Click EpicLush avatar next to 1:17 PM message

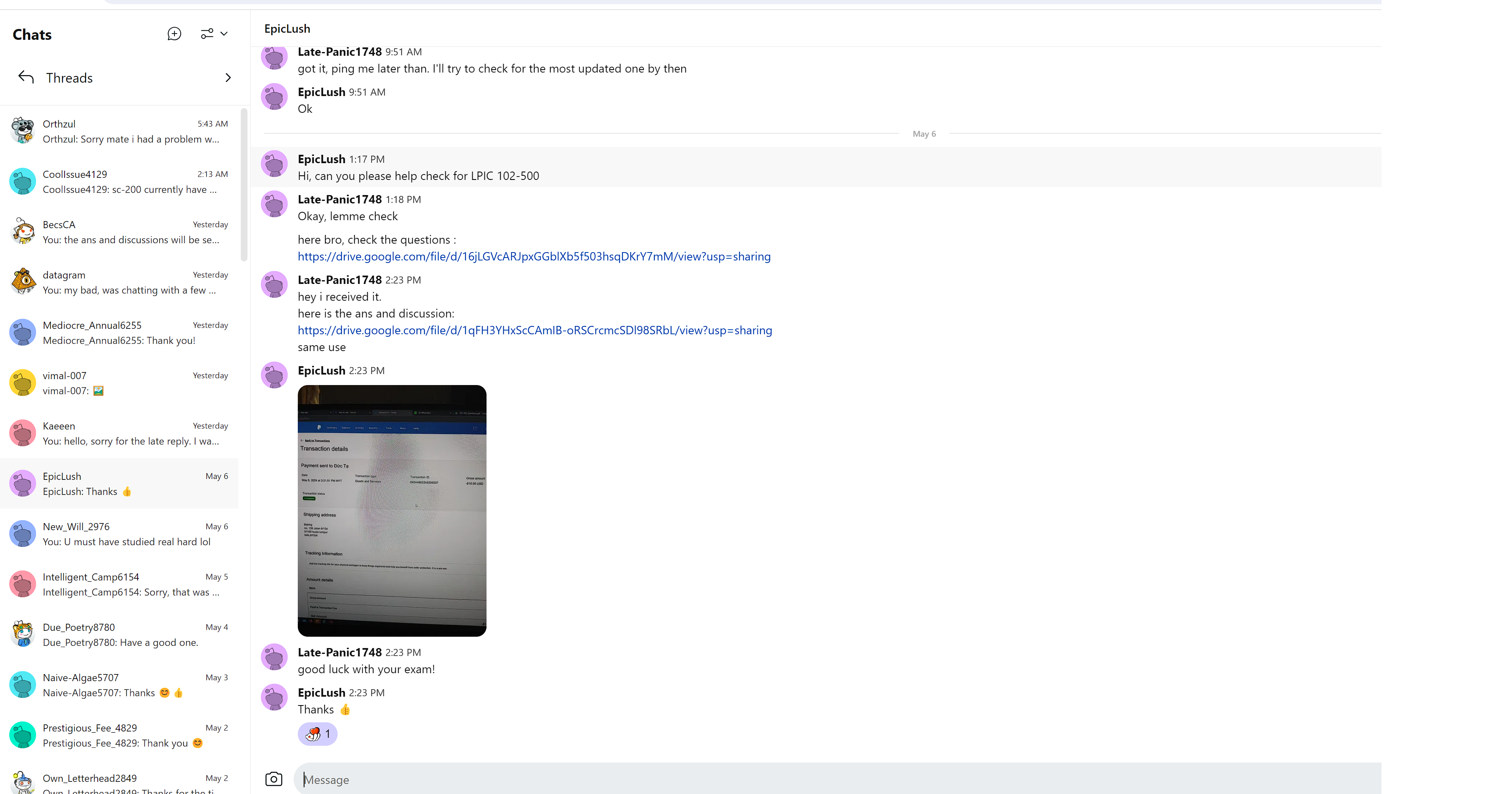[274, 164]
